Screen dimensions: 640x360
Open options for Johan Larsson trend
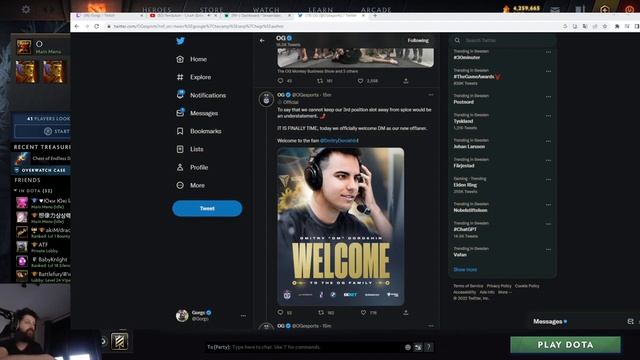548,141
